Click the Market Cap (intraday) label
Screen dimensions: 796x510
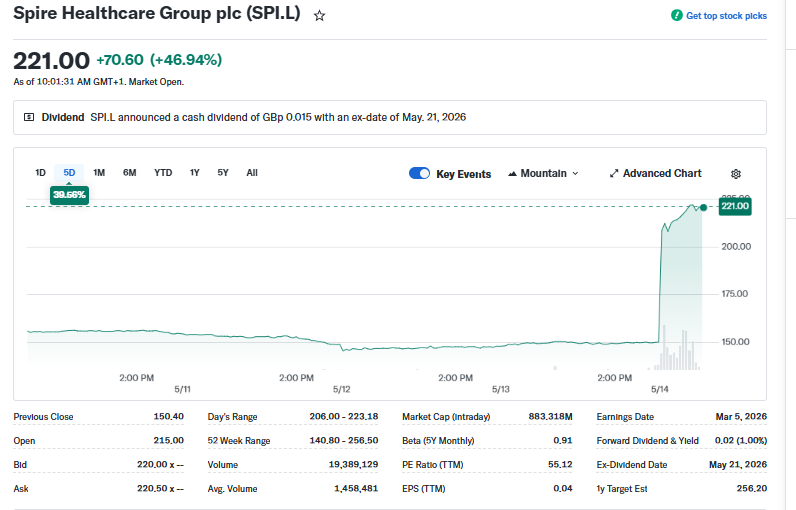[x=446, y=417]
